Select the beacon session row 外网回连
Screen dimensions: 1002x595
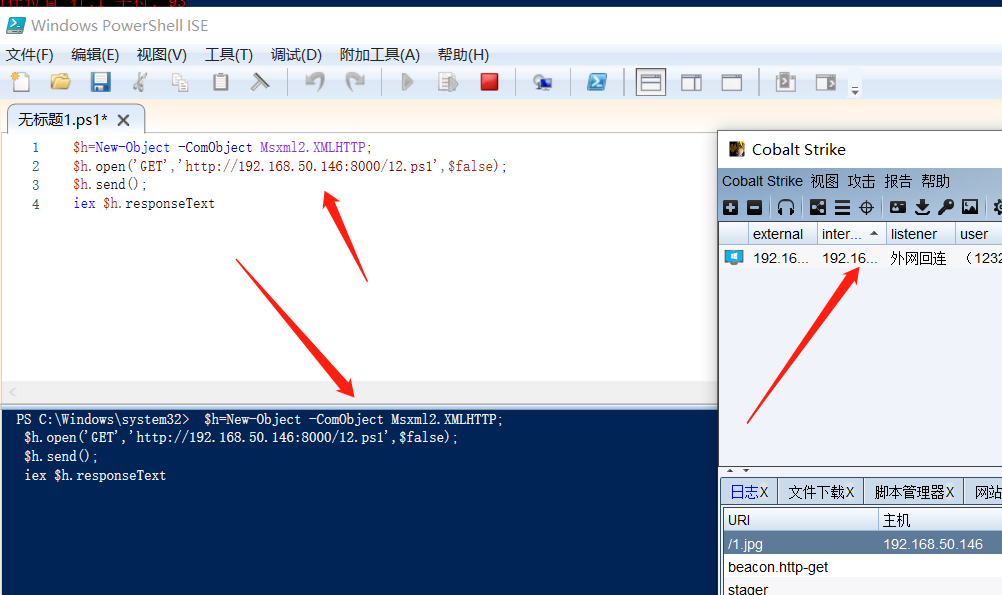[x=861, y=258]
